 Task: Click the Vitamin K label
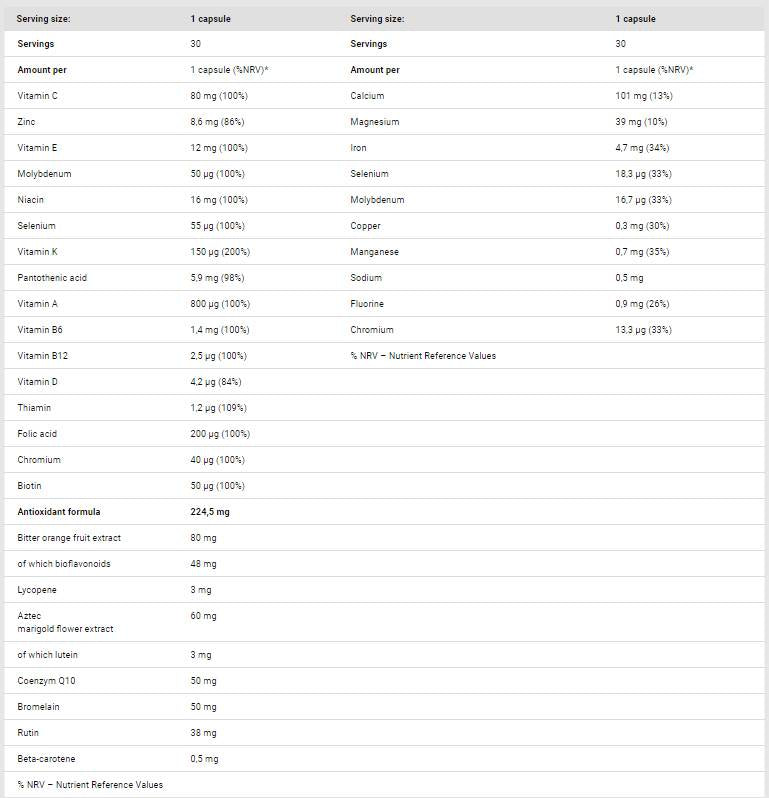coord(39,252)
